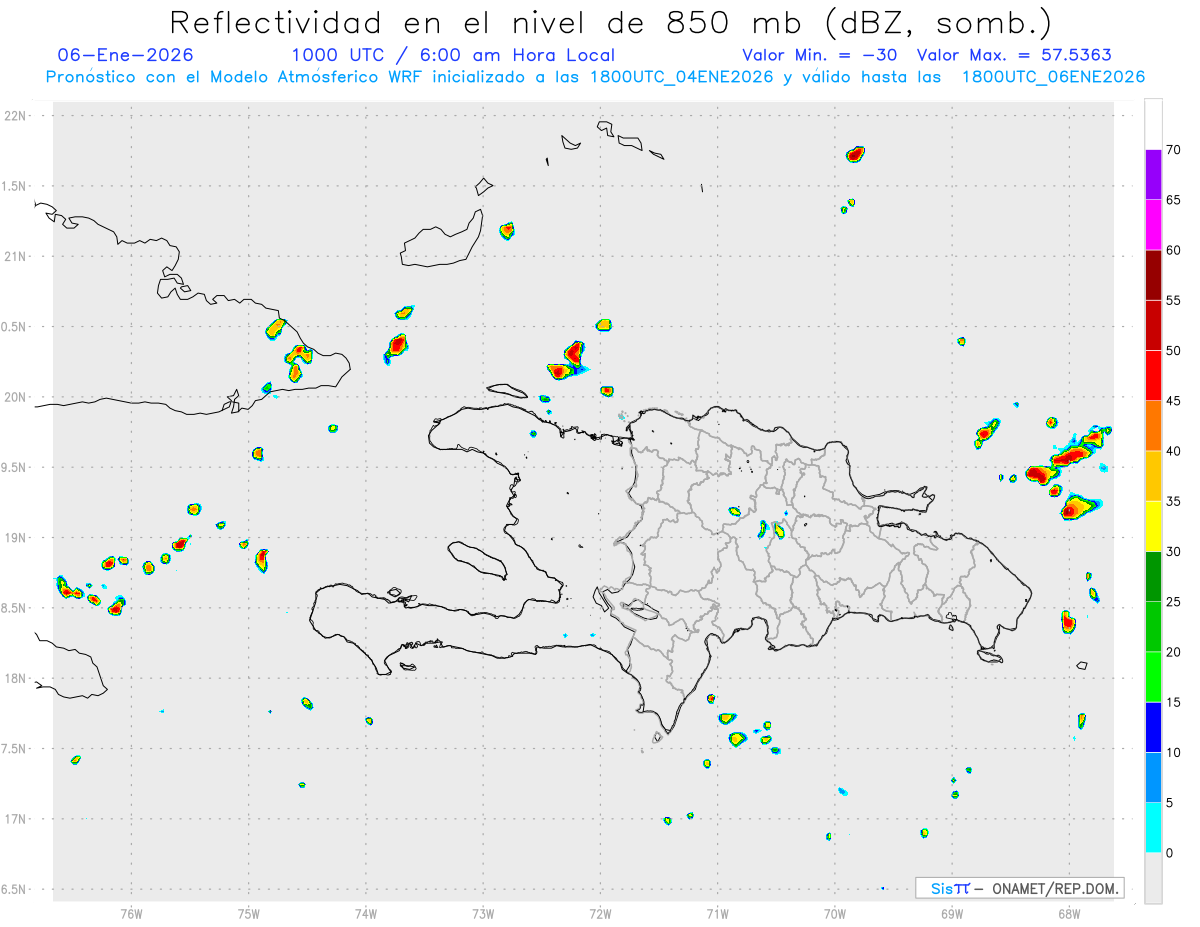Click the '76W' longitude label
This screenshot has height=927, width=1200.
(131, 913)
